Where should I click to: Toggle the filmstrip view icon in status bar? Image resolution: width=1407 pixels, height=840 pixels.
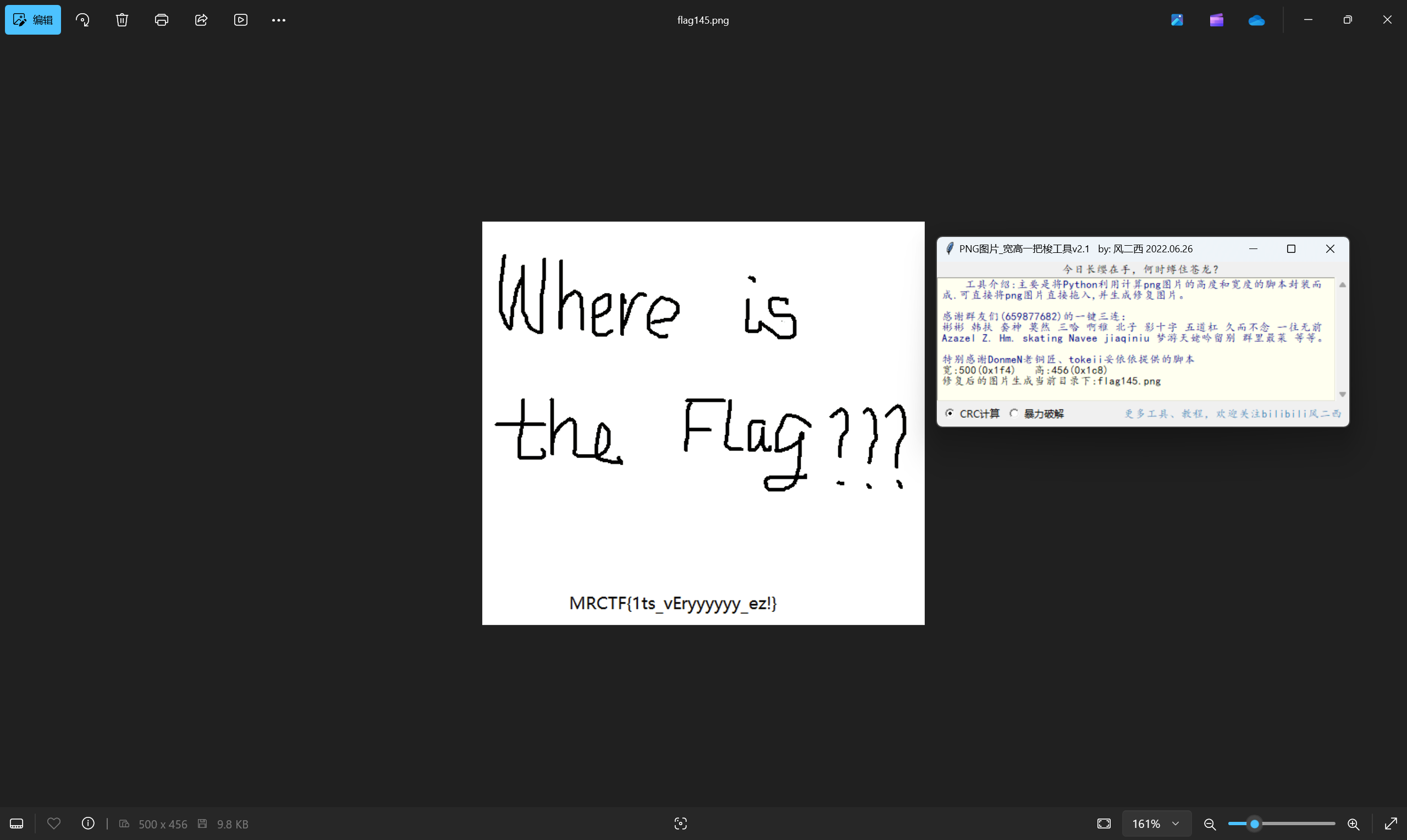(16, 824)
